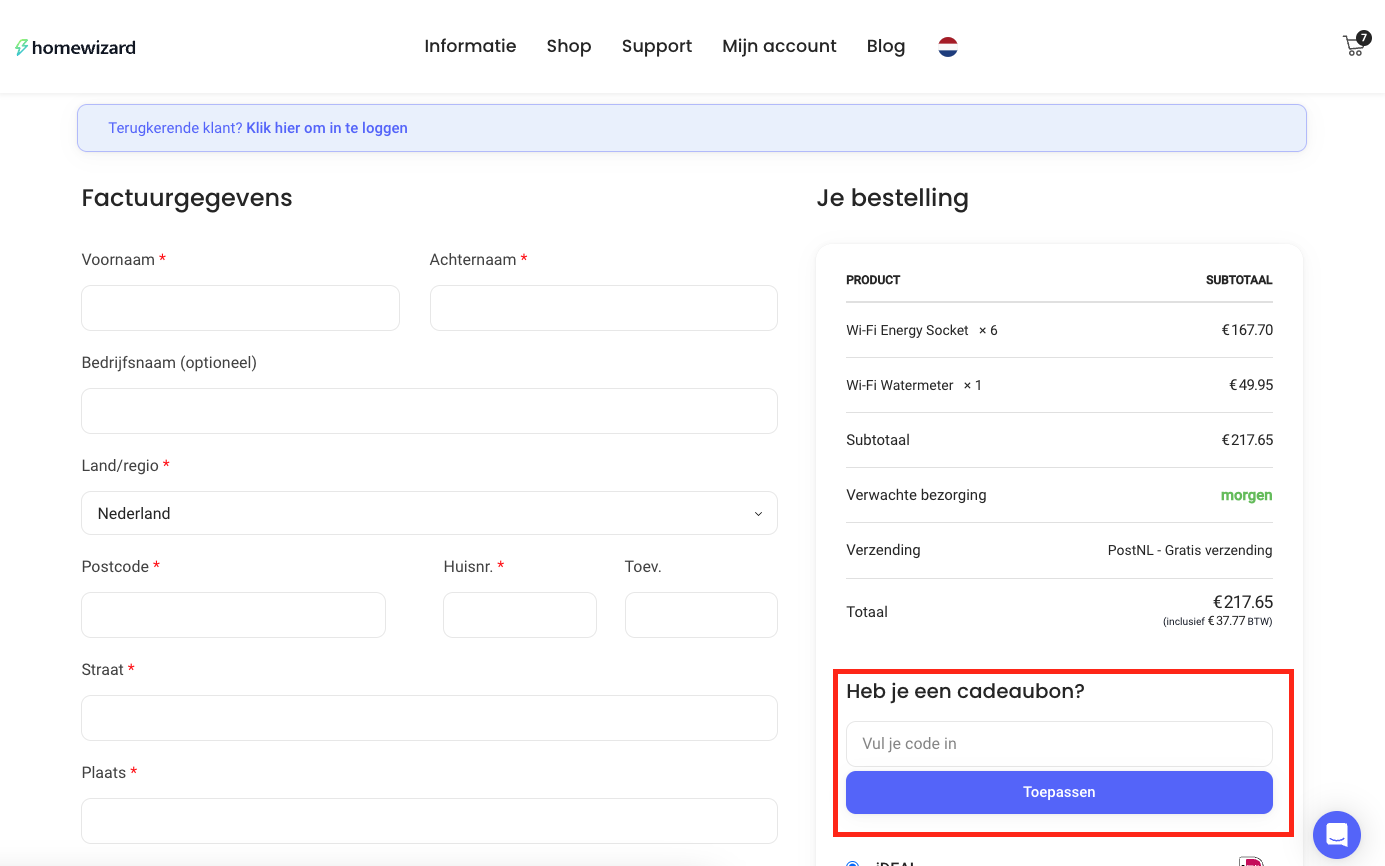
Task: Go to homewizard logo homepage
Action: pyautogui.click(x=76, y=47)
